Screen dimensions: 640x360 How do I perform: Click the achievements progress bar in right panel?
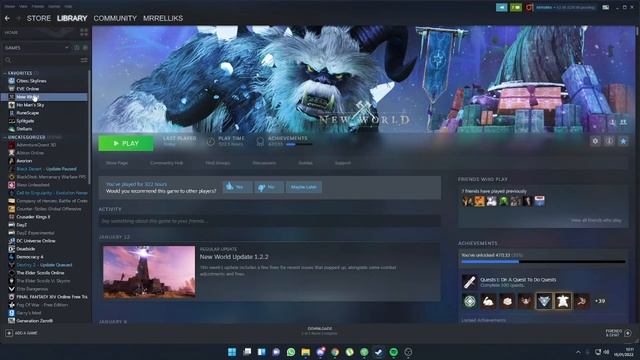pyautogui.click(x=543, y=262)
